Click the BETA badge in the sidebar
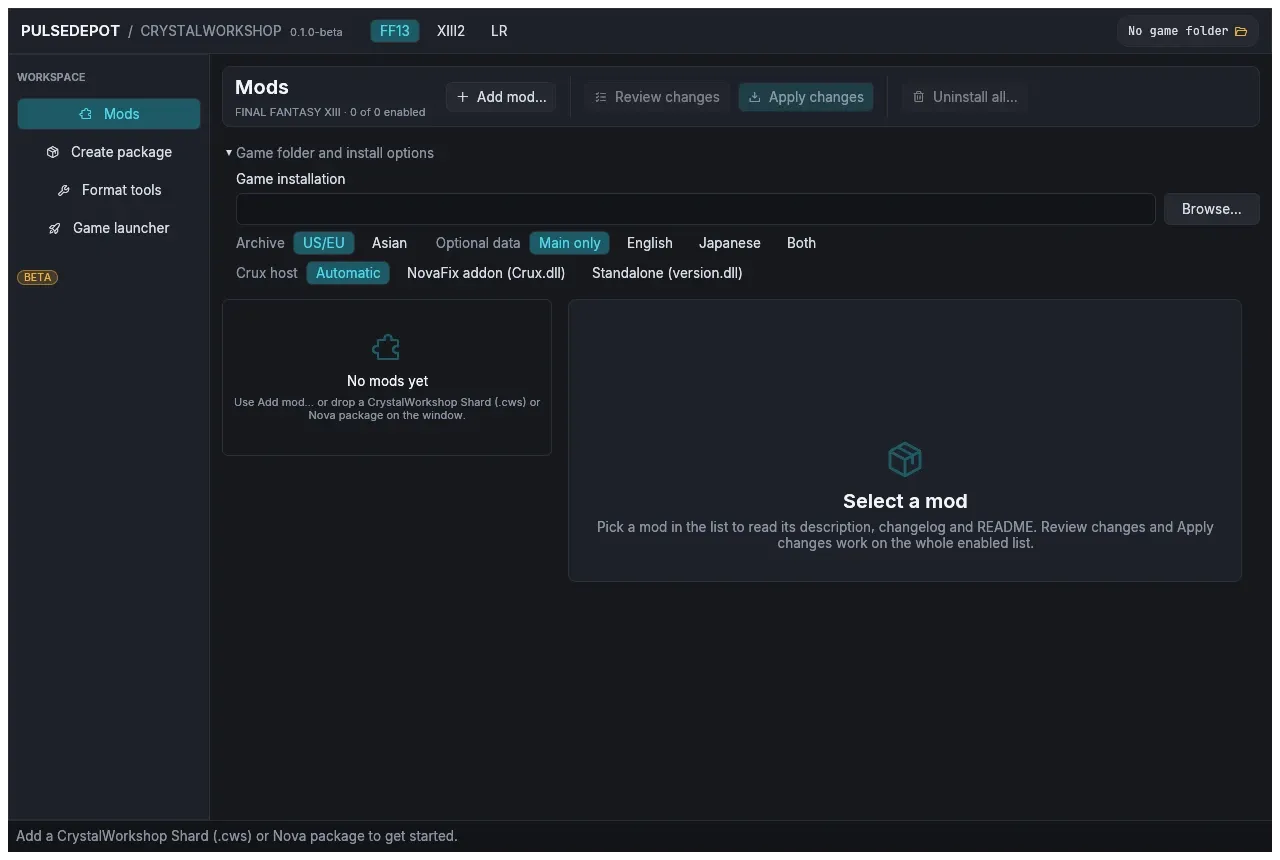The height and width of the screenshot is (860, 1280). (x=38, y=277)
